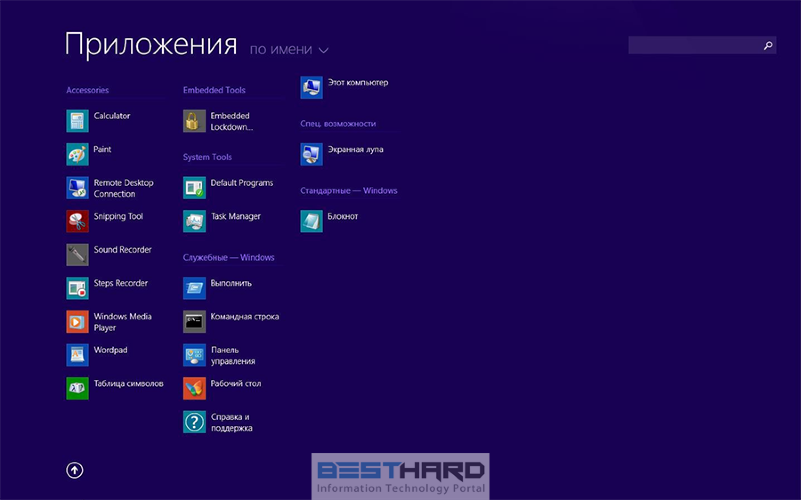
Task: Launch Default Programs icon
Action: pos(194,188)
